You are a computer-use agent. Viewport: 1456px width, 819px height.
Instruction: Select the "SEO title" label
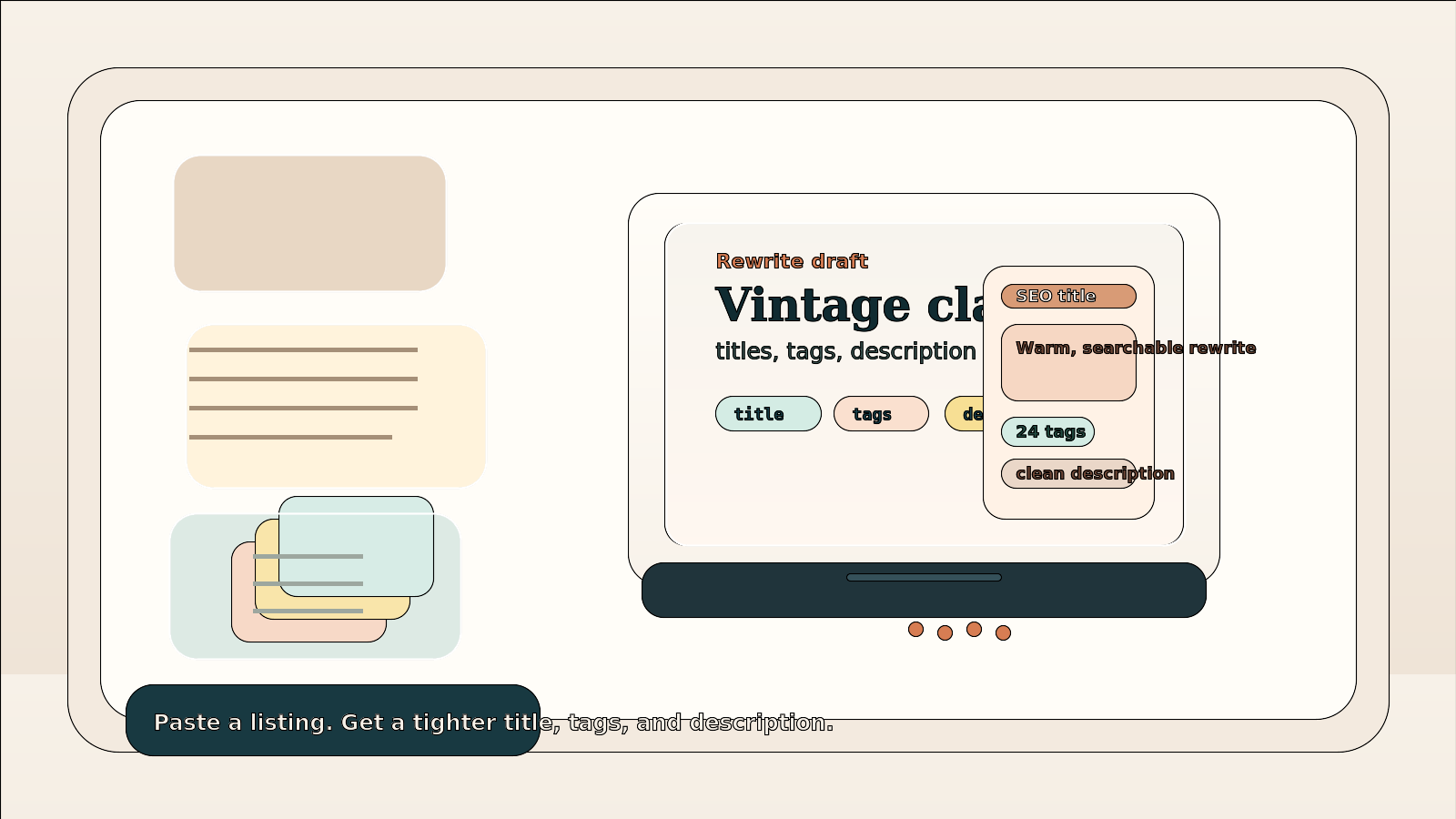[1068, 297]
